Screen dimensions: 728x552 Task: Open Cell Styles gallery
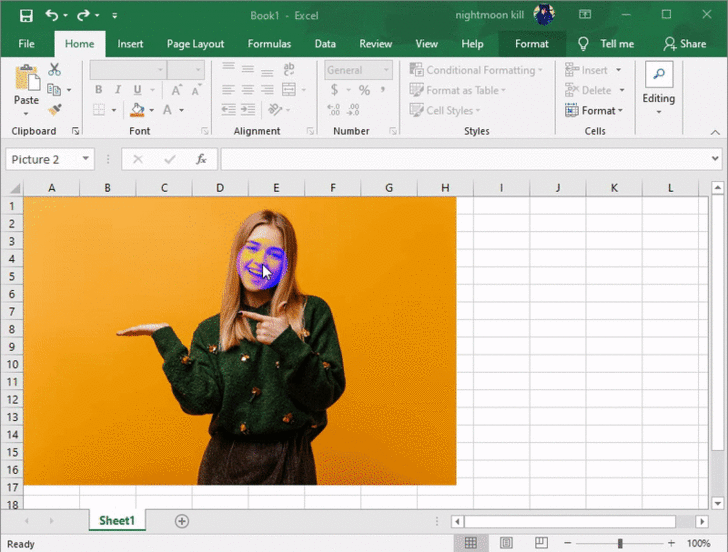pos(445,110)
